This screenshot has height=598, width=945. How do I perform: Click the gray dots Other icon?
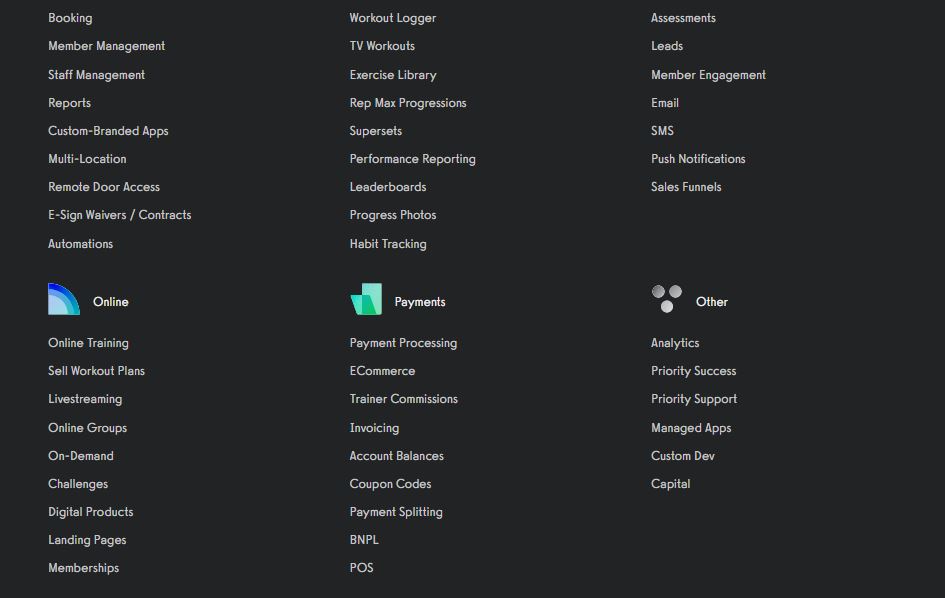(667, 298)
